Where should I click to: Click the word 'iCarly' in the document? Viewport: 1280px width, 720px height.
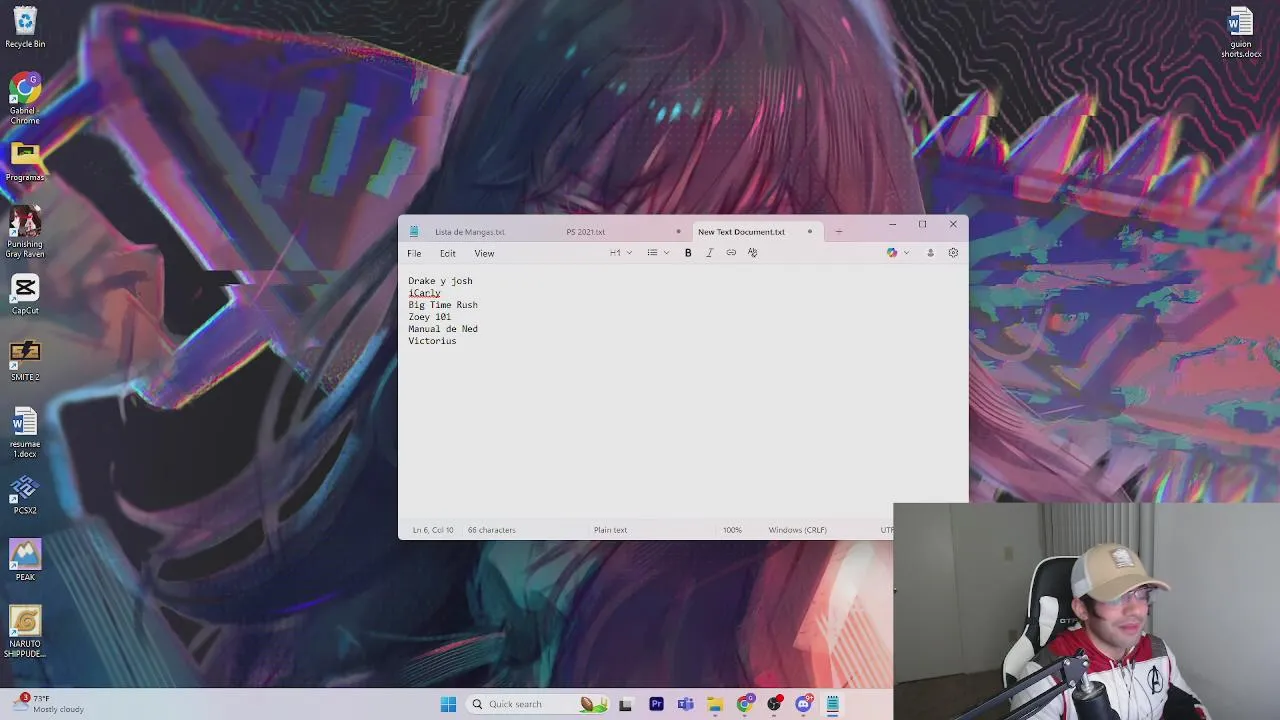tap(424, 293)
